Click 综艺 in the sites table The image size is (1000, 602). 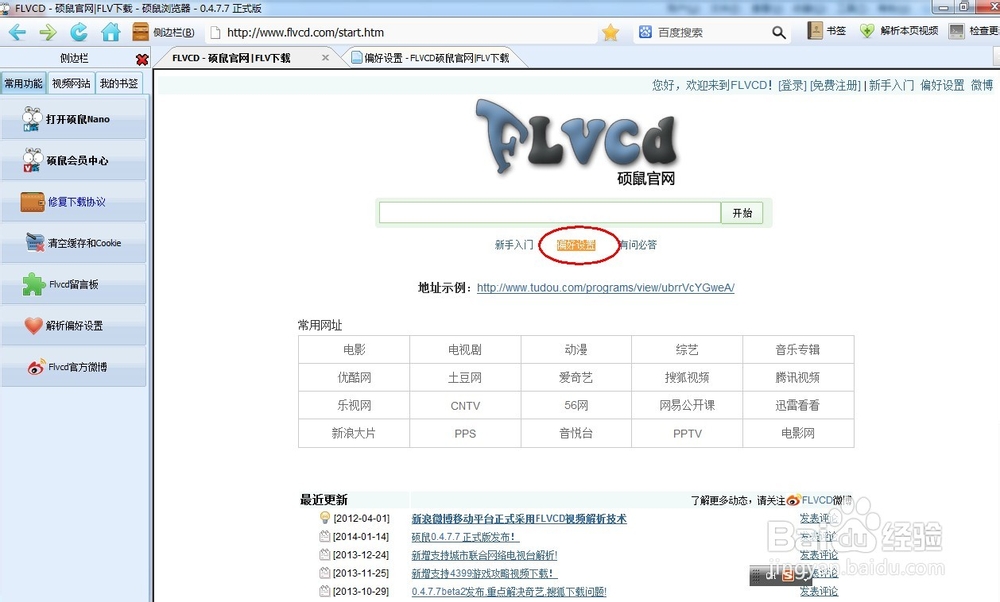[687, 349]
